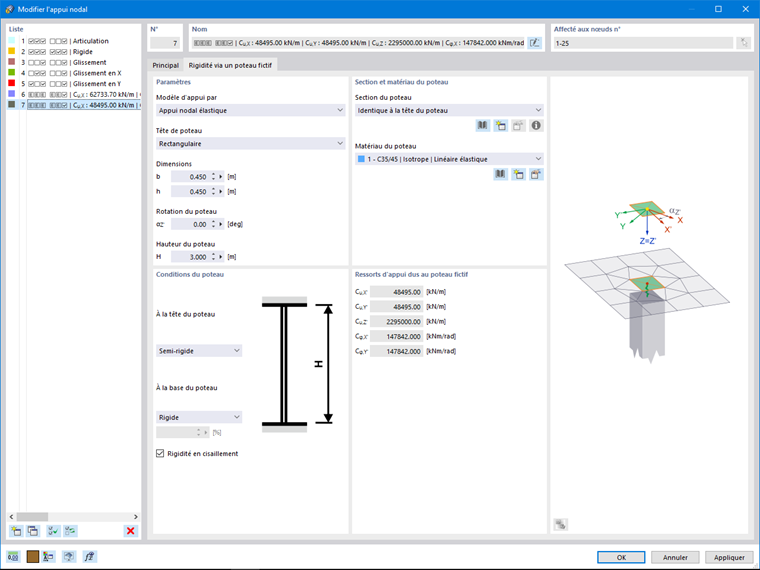Screen dimensions: 760x570
Task: Toggle the Rigidité en cisaillement checkbox
Action: pyautogui.click(x=160, y=453)
